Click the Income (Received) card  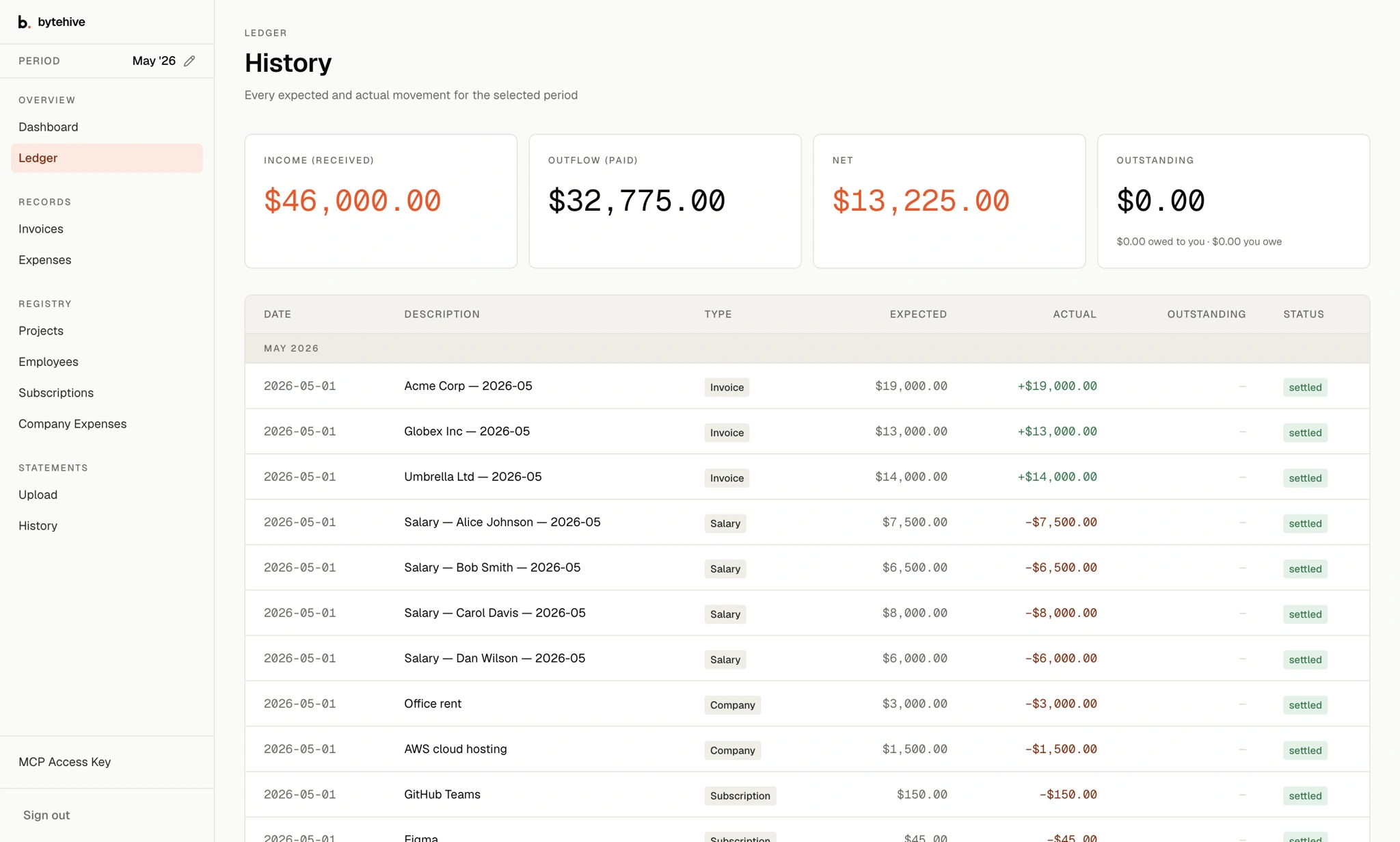click(x=381, y=201)
